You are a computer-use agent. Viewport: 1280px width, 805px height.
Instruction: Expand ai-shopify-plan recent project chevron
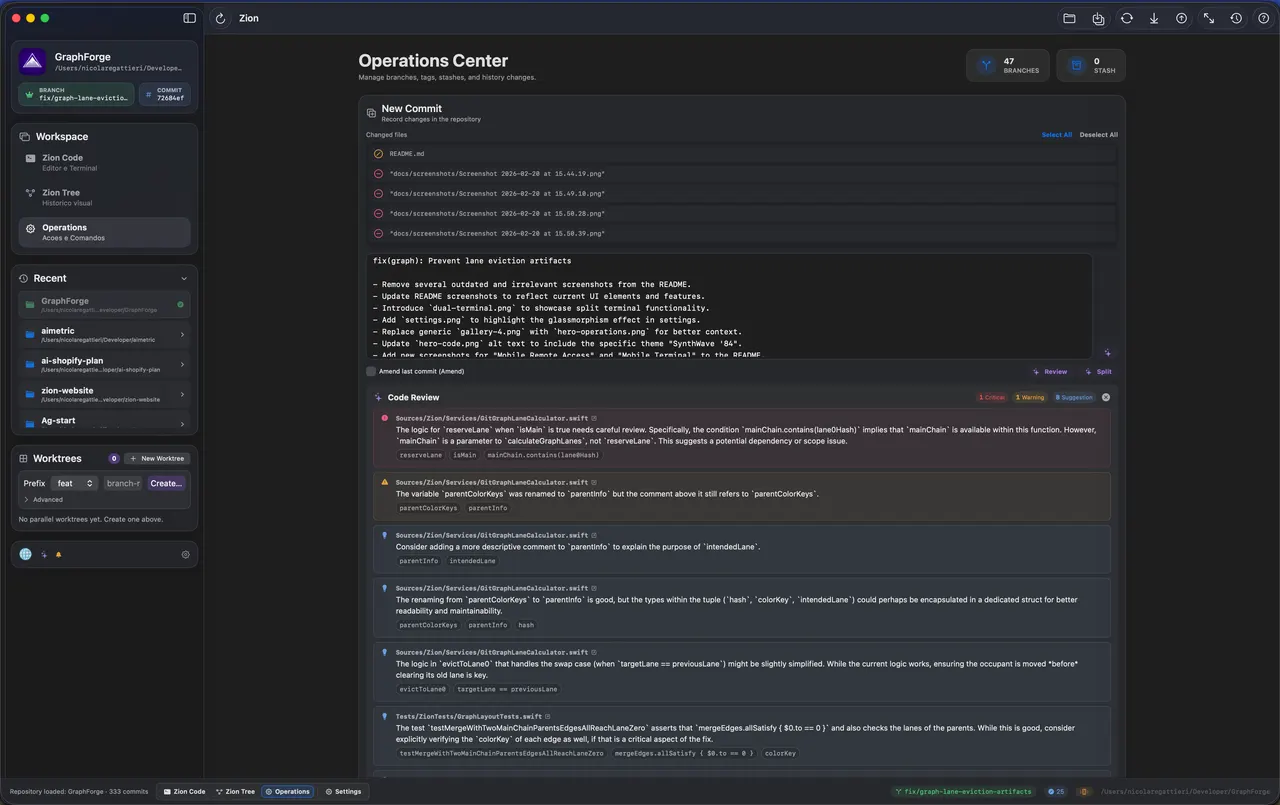tap(182, 365)
